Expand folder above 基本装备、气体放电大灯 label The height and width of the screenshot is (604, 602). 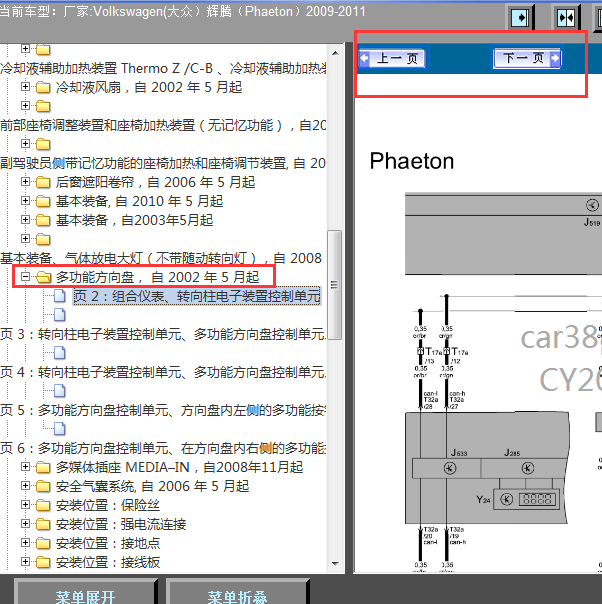25,238
